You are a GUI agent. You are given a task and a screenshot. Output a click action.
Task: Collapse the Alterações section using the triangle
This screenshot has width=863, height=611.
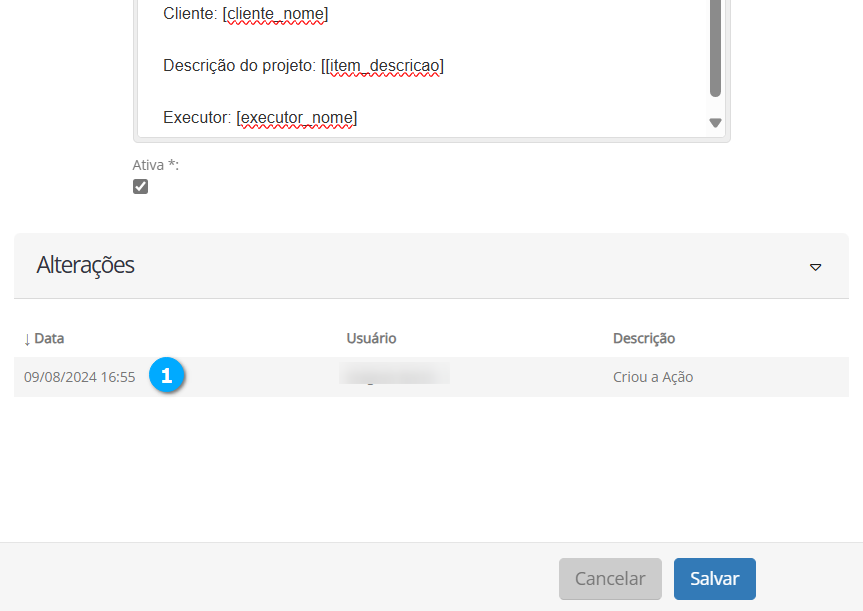[x=815, y=267]
